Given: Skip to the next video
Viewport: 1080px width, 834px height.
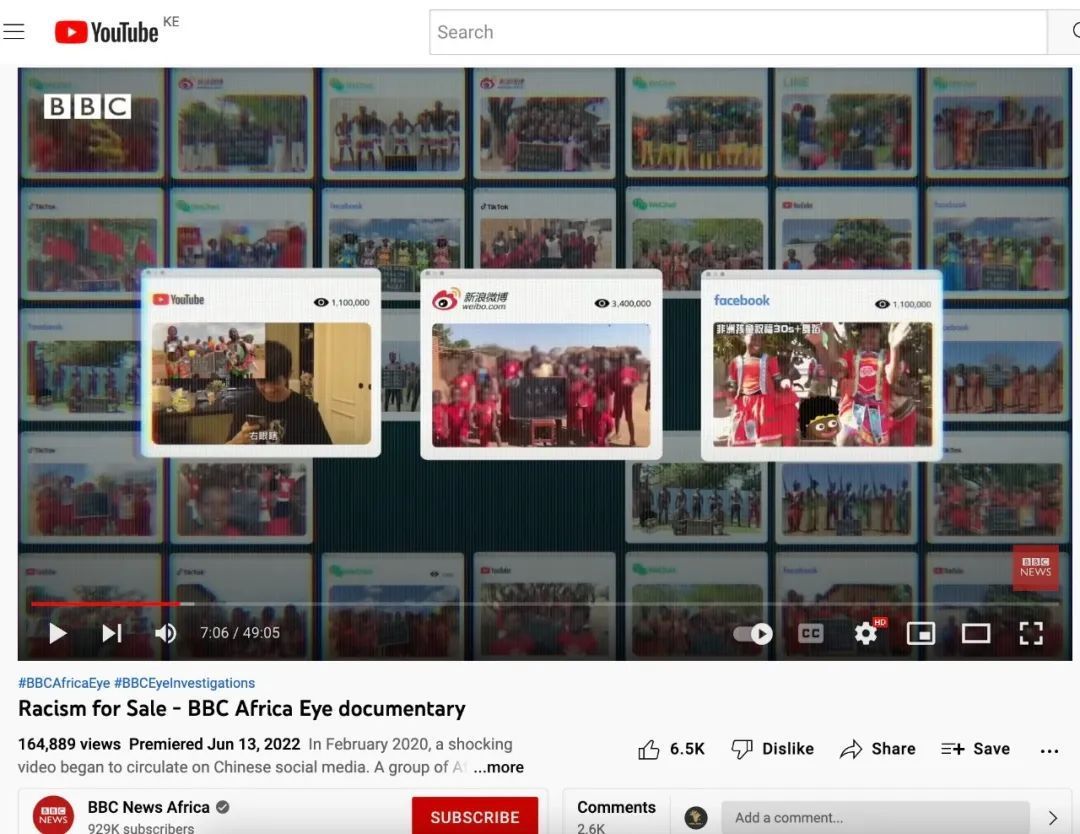Looking at the screenshot, I should 112,633.
